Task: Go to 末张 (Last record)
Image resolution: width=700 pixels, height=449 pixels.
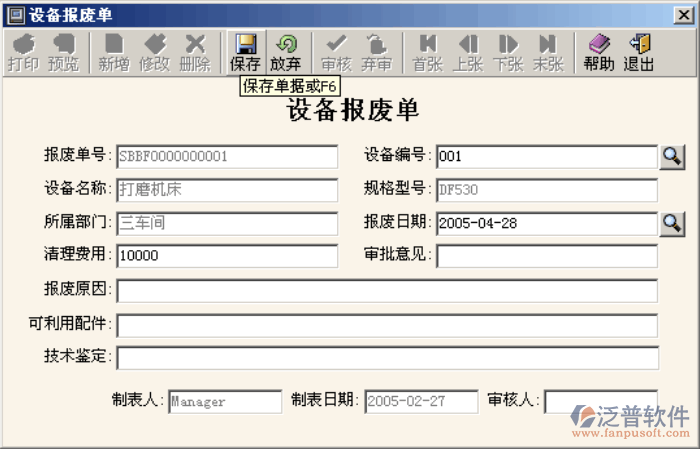Action: (x=548, y=52)
